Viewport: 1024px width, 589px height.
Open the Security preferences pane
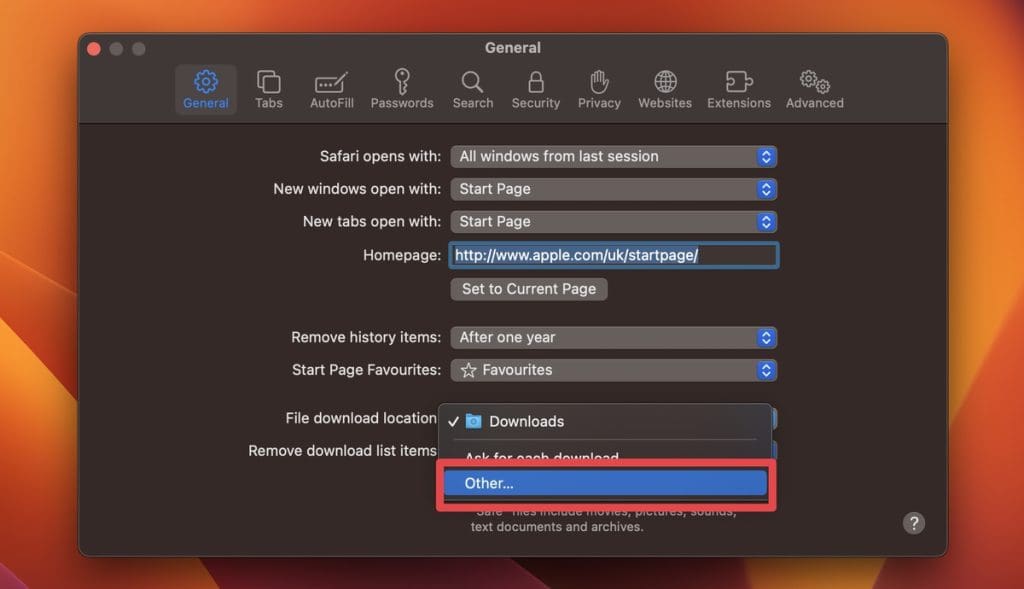(536, 89)
